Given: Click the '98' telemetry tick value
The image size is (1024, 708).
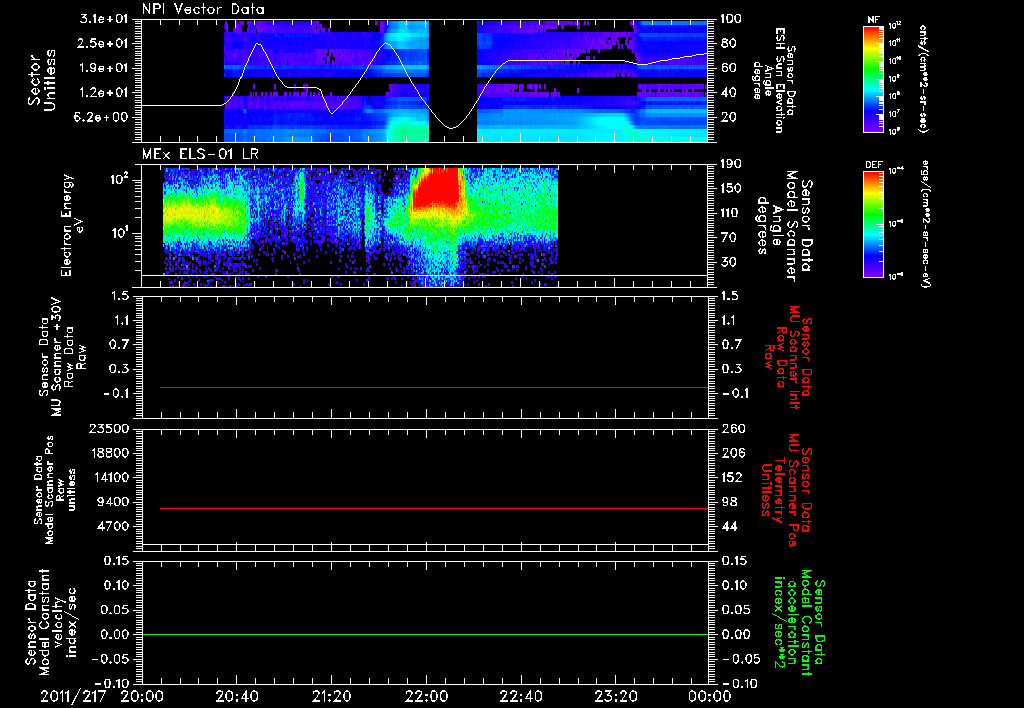Looking at the screenshot, I should coord(729,502).
